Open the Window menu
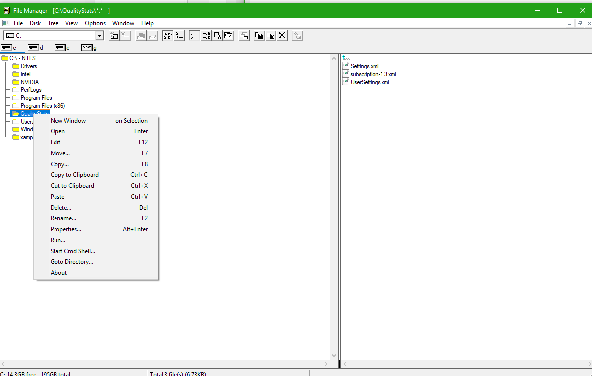The width and height of the screenshot is (592, 376). point(123,23)
